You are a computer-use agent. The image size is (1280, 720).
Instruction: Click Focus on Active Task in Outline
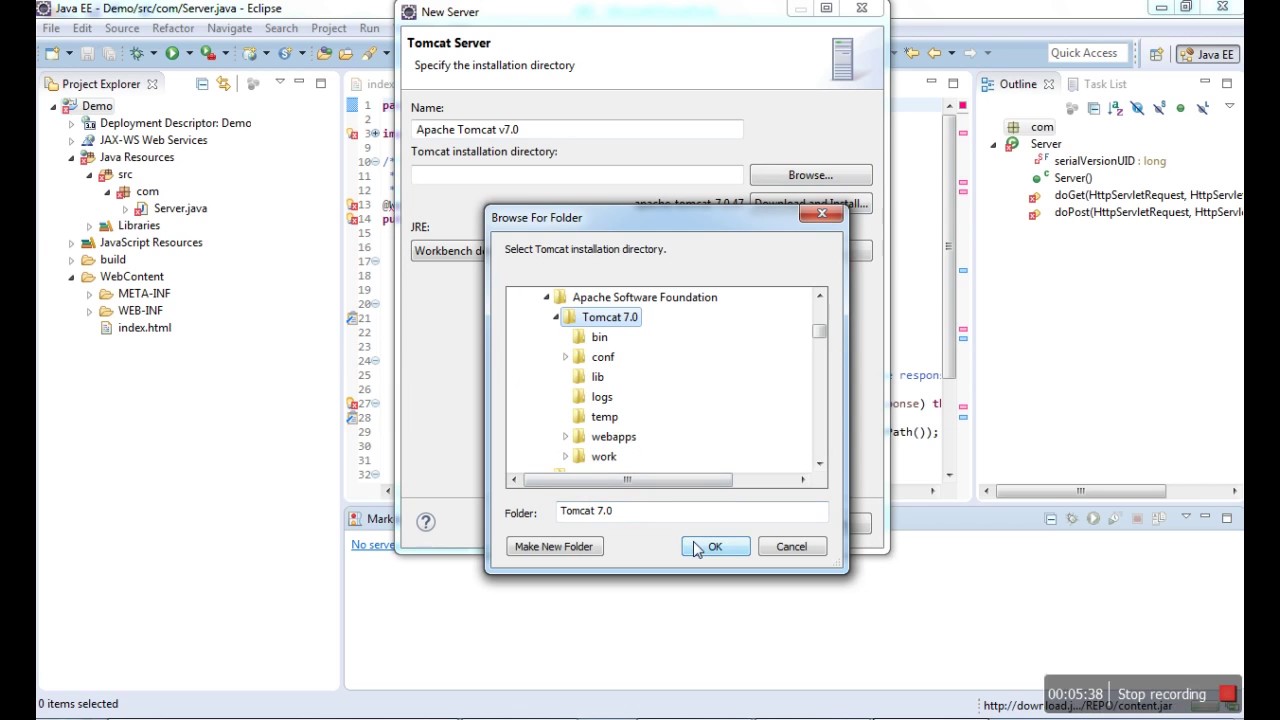click(x=1072, y=108)
